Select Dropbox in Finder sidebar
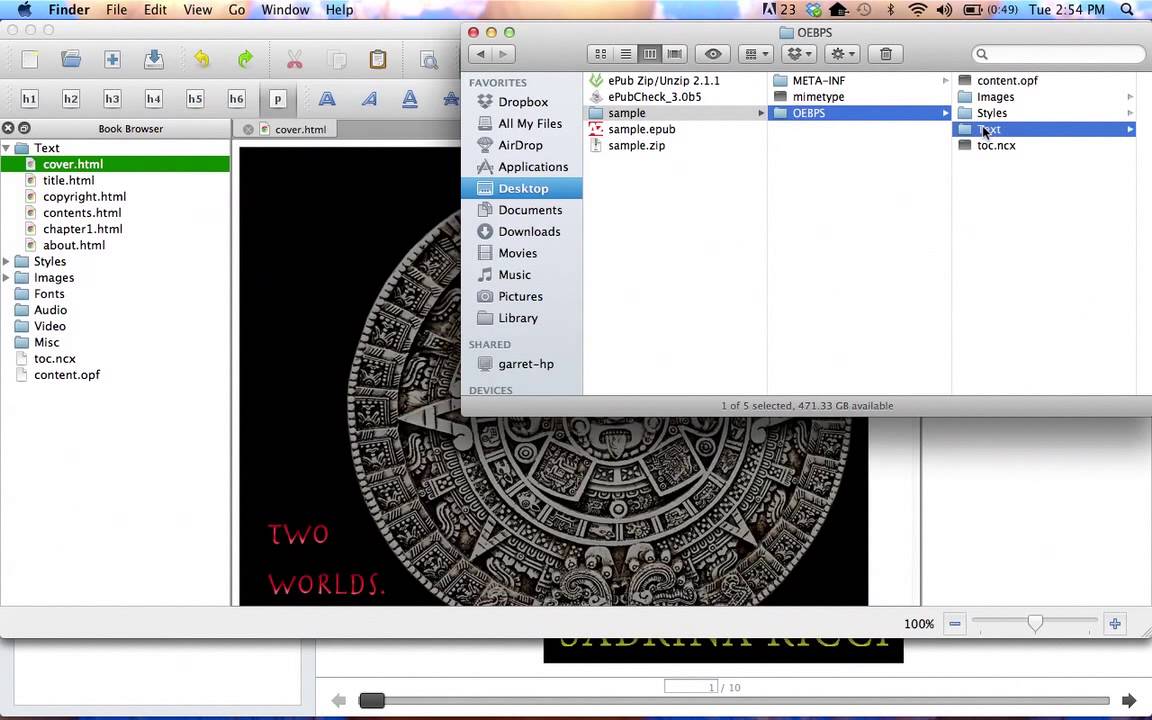The width and height of the screenshot is (1152, 720). tap(522, 102)
